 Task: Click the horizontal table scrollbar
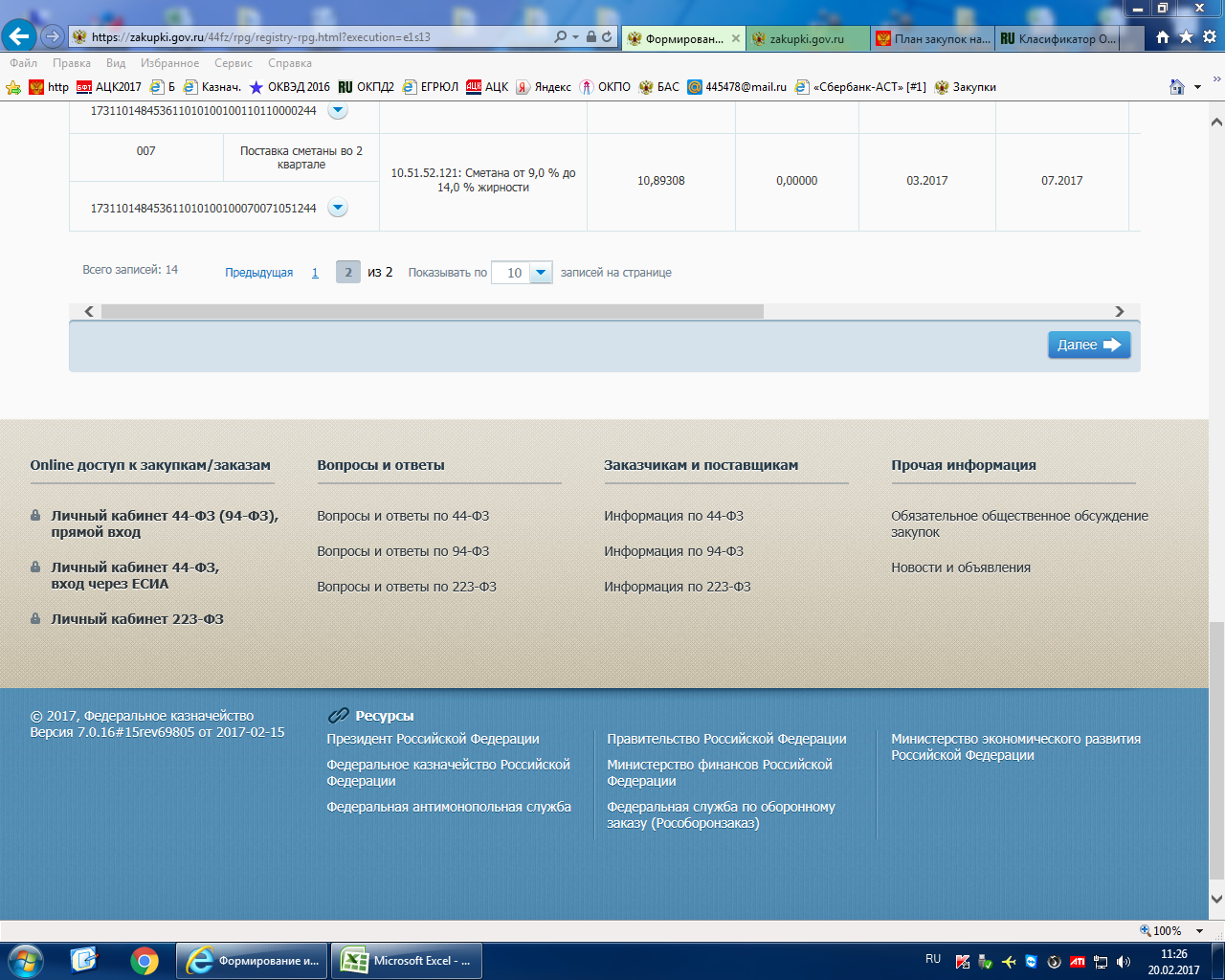tap(431, 311)
